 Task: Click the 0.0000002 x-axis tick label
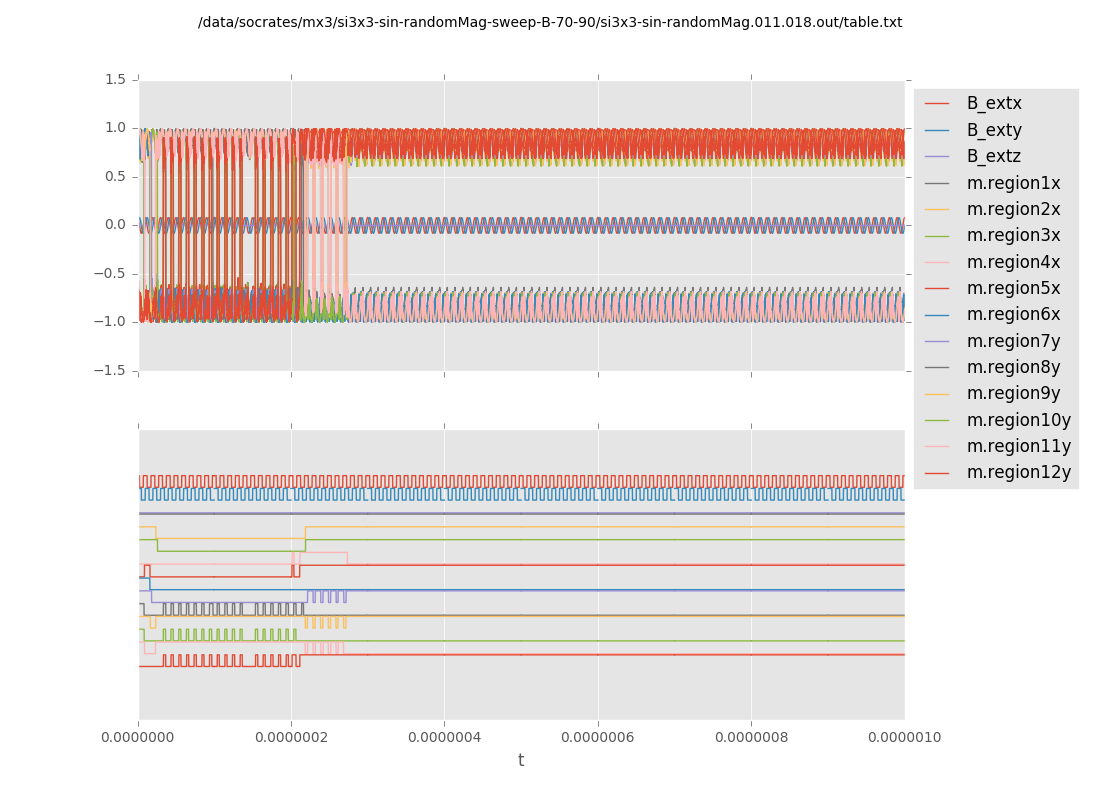pyautogui.click(x=291, y=738)
